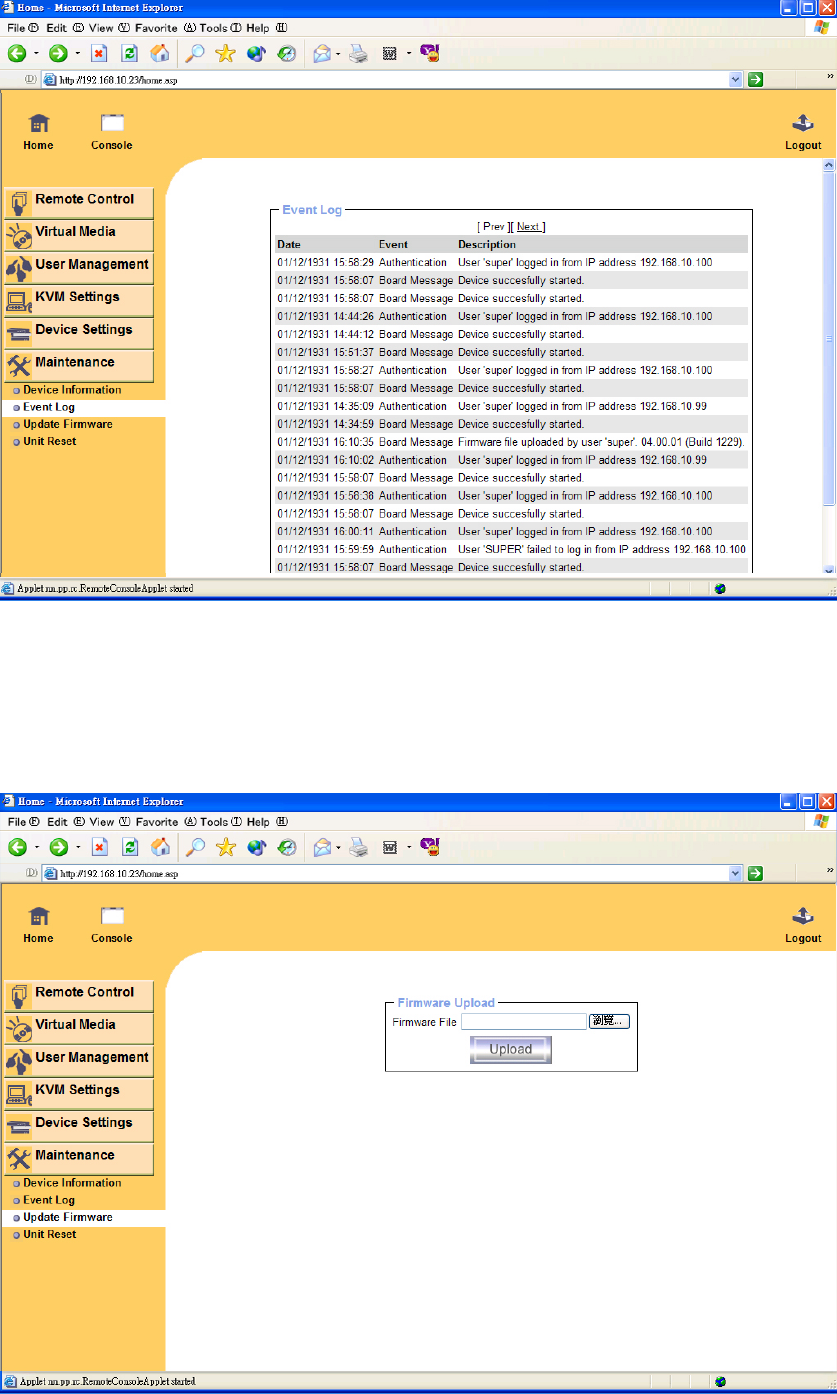Open KVM Settings on the Firmware Upload page

pyautogui.click(x=79, y=1094)
